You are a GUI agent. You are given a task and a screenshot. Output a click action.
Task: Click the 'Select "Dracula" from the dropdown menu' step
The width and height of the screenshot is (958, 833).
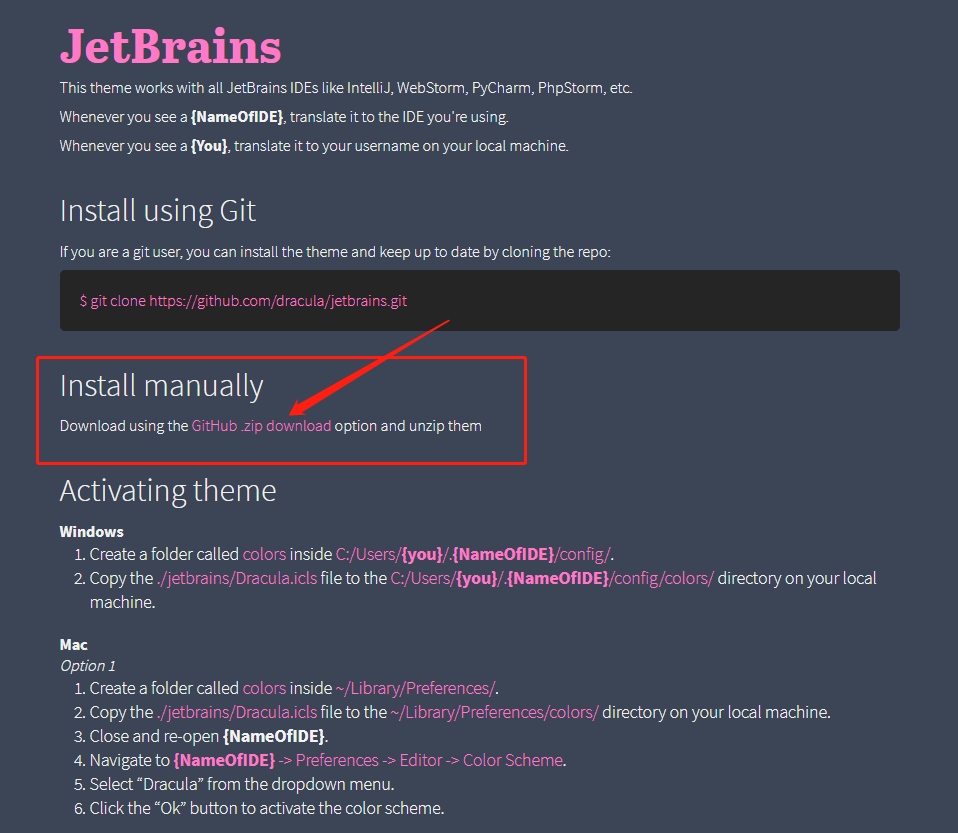(242, 784)
